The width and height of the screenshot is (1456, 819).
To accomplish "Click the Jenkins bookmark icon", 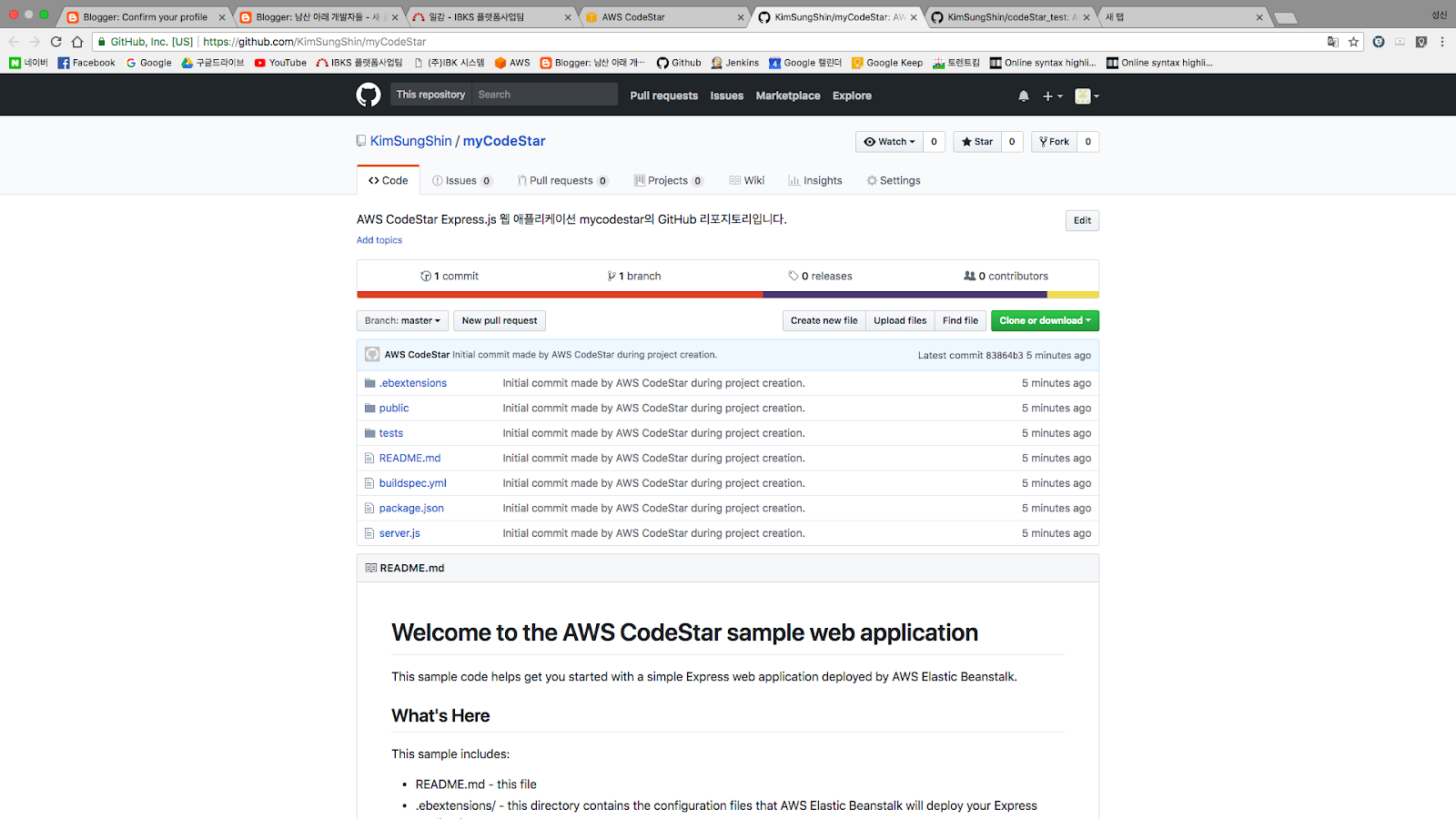I will click(x=717, y=63).
